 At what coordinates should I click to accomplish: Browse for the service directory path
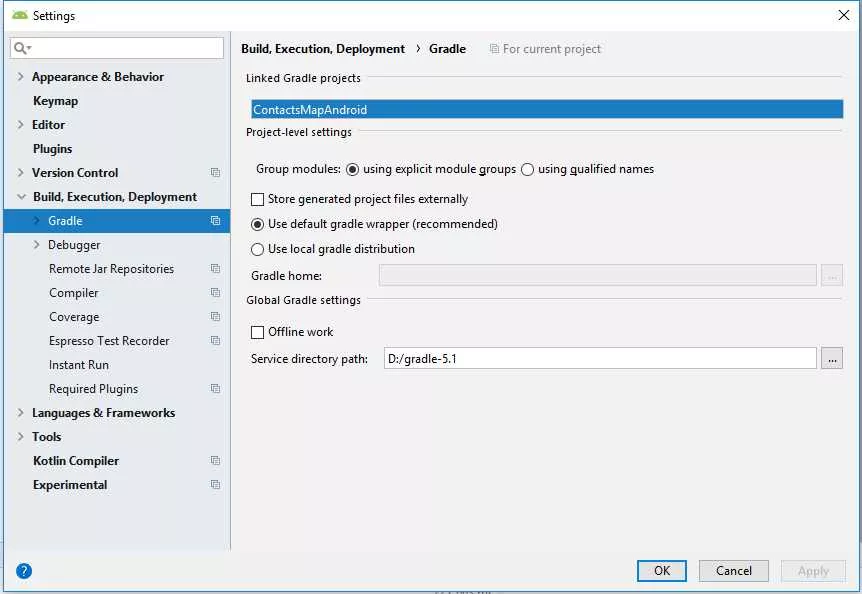pos(832,359)
